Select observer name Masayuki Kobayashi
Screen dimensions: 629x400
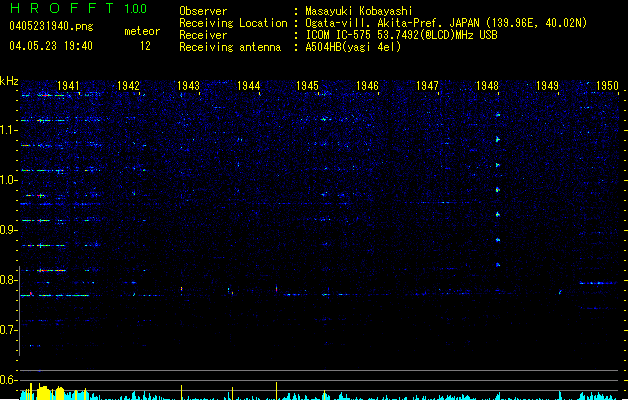pyautogui.click(x=358, y=11)
